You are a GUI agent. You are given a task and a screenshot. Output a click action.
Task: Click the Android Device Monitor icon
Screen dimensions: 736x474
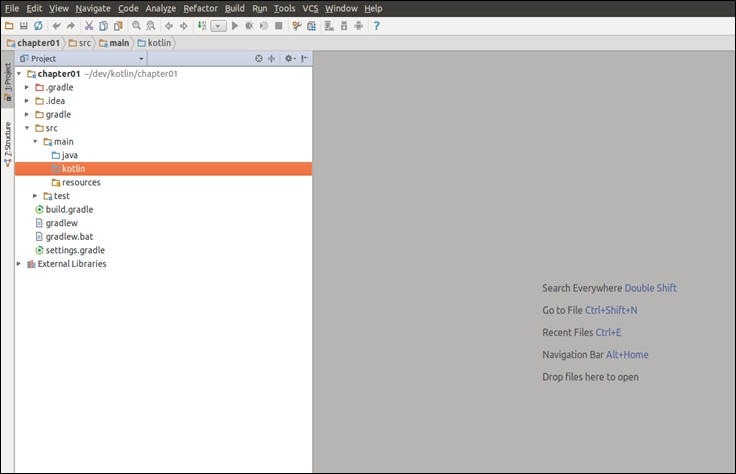point(359,26)
